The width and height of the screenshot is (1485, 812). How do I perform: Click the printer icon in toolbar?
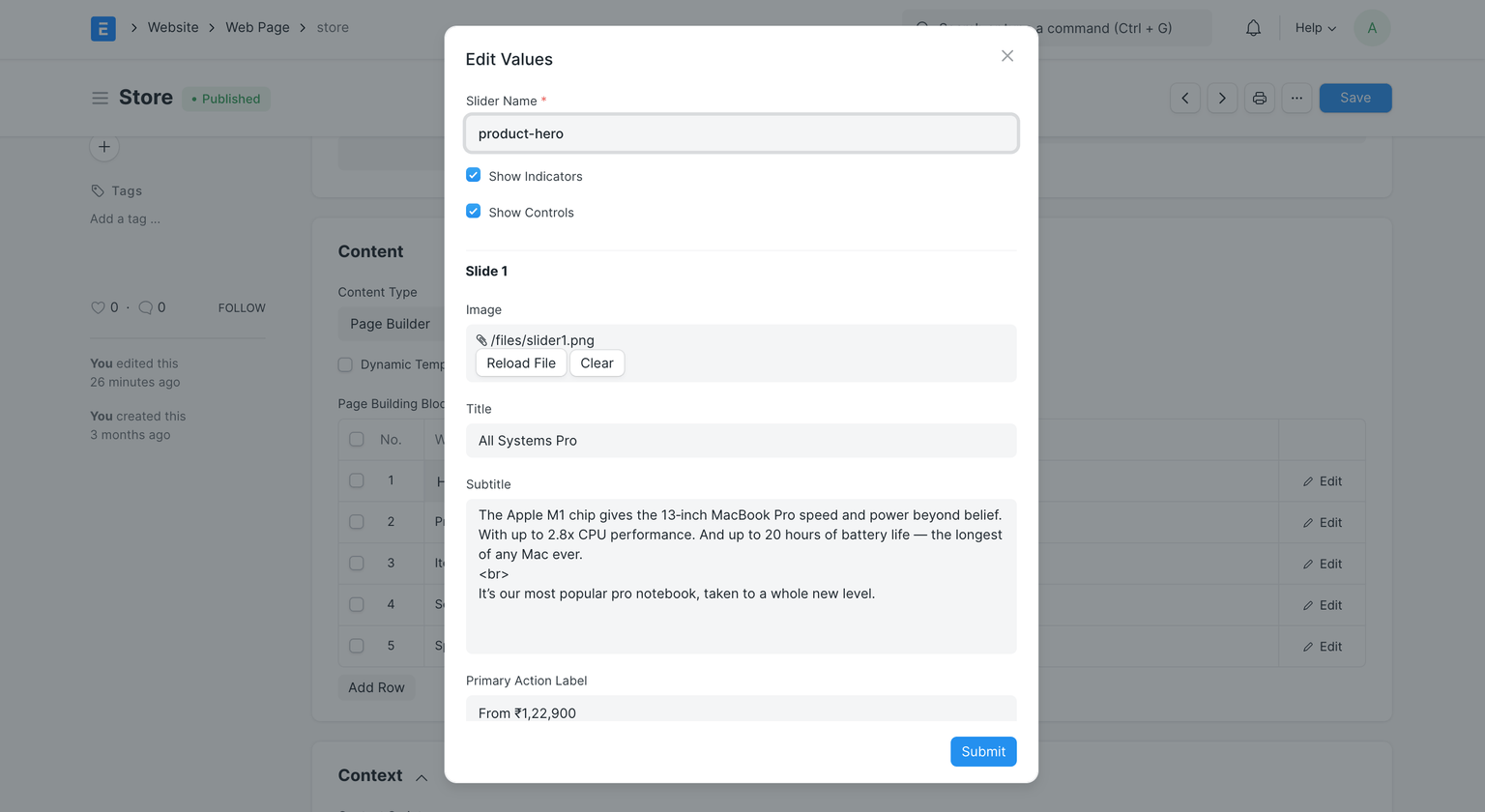pyautogui.click(x=1259, y=98)
